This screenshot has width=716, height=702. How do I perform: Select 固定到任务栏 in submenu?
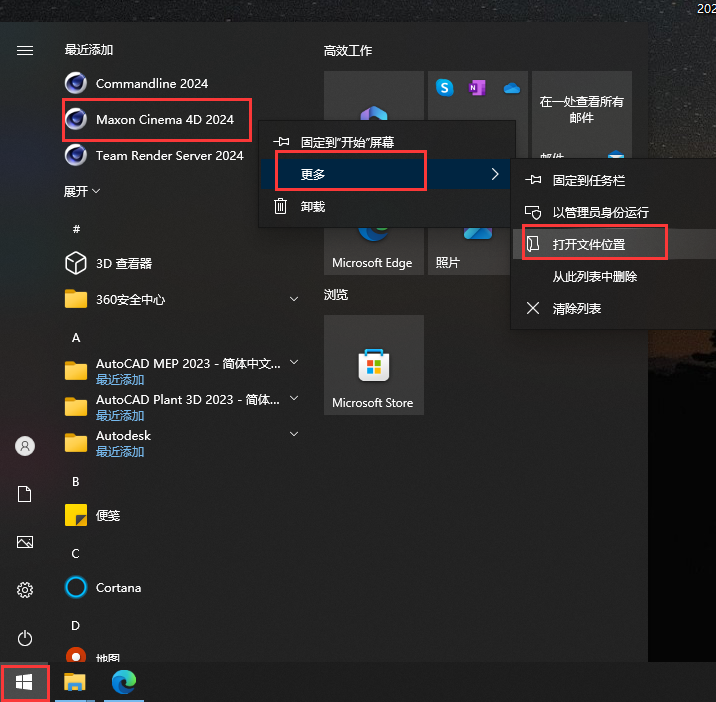(x=614, y=180)
